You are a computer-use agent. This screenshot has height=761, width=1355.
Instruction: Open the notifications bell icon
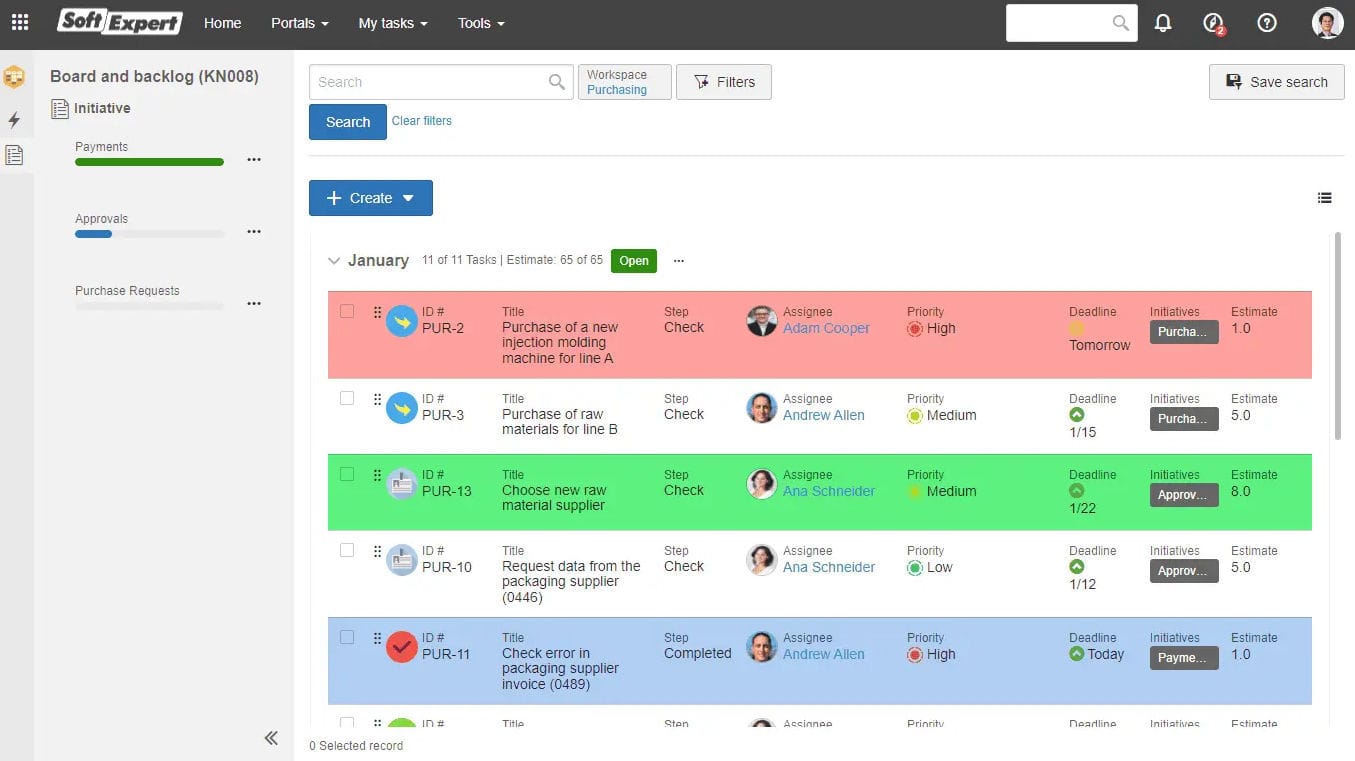tap(1162, 22)
